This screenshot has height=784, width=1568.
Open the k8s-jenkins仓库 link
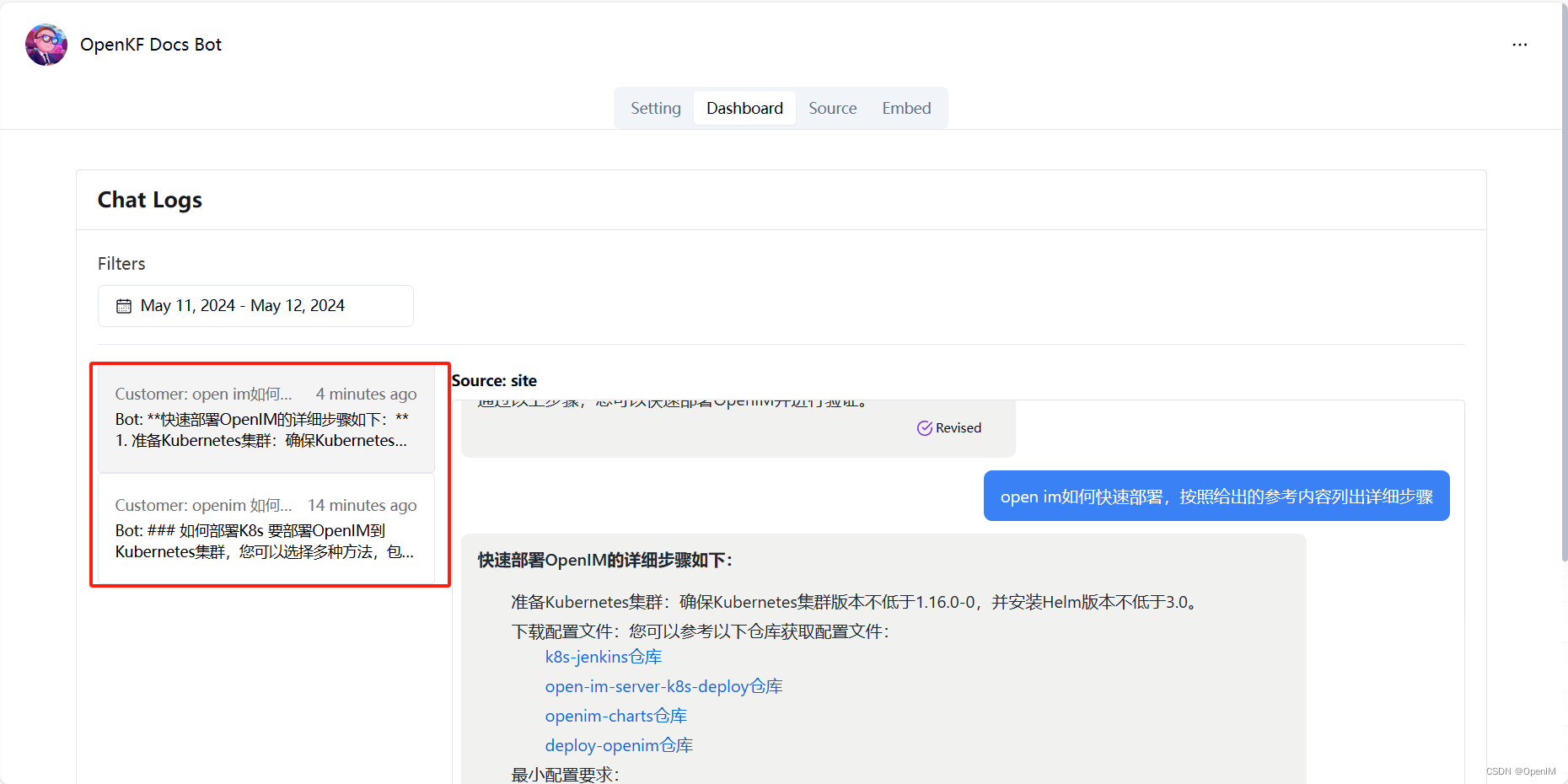603,657
